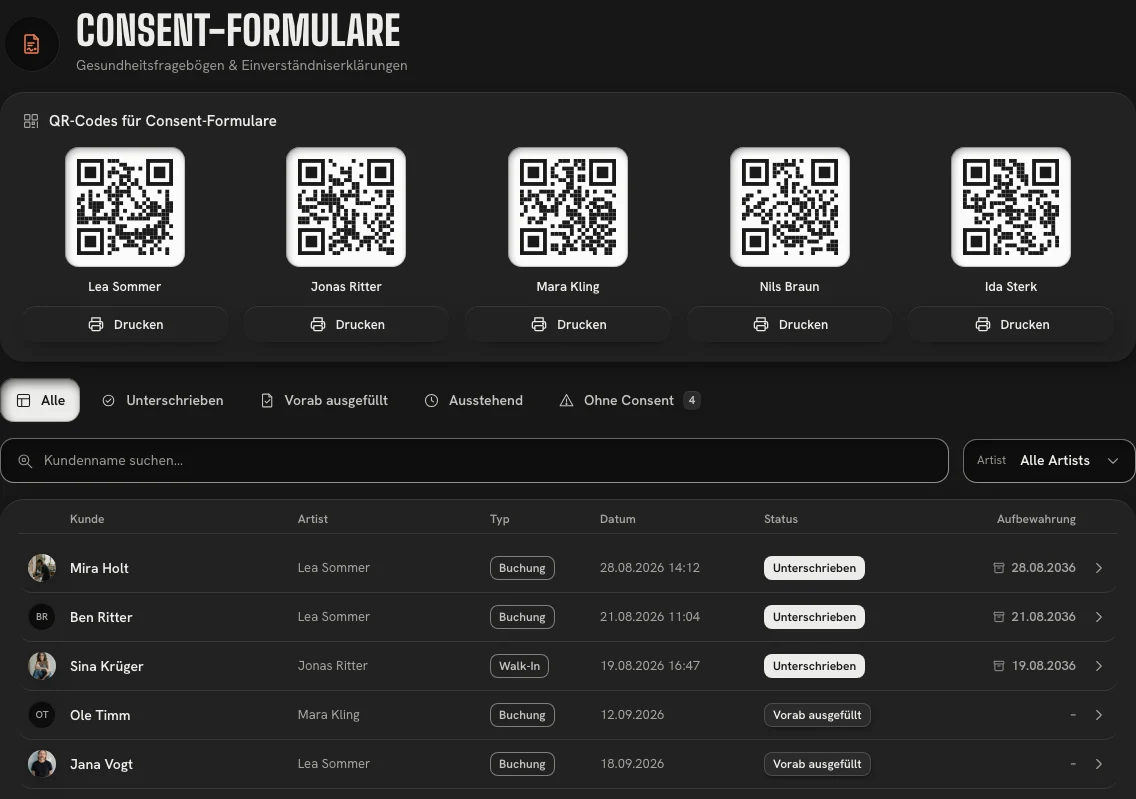Click printer icon in Ida Sterk's Drucken button

[x=982, y=325]
